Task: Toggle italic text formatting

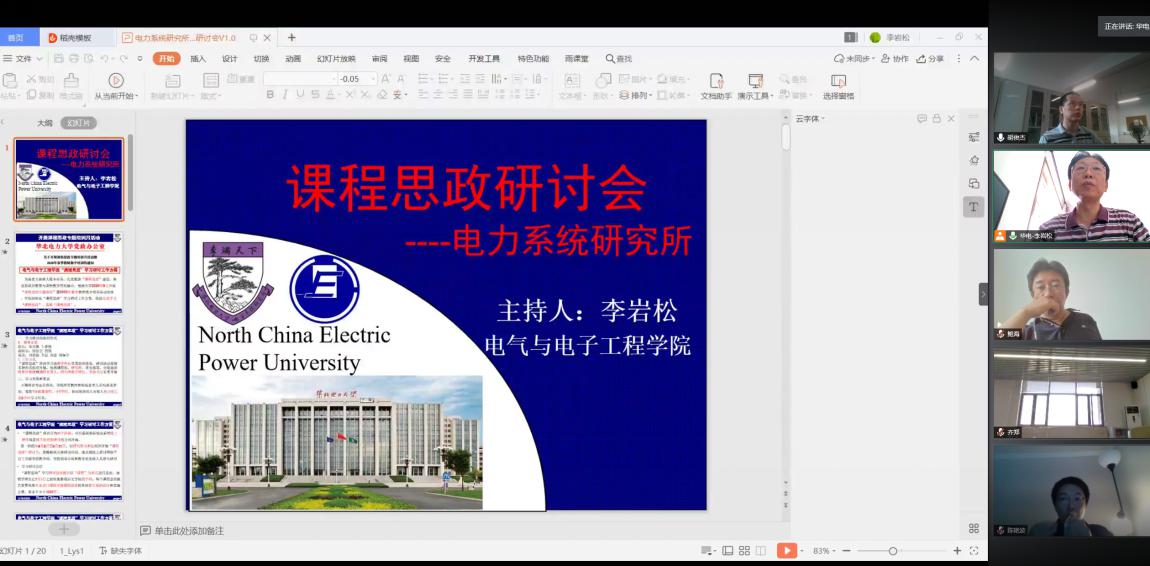Action: click(x=285, y=95)
